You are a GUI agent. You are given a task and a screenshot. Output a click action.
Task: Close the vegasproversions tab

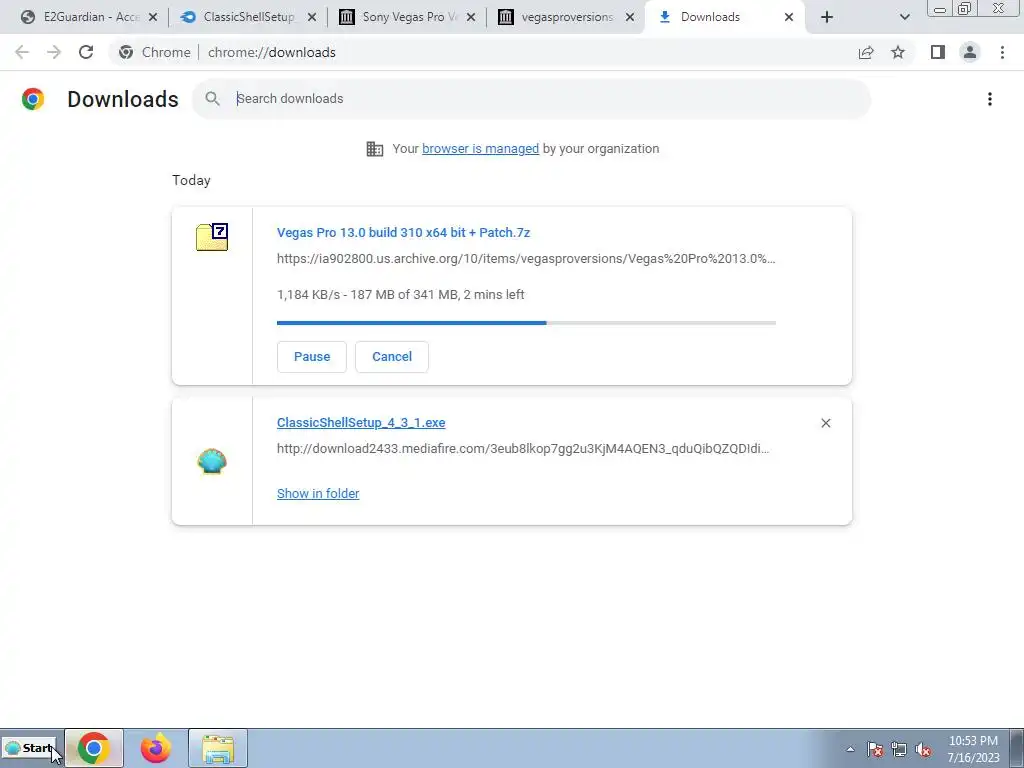point(630,17)
